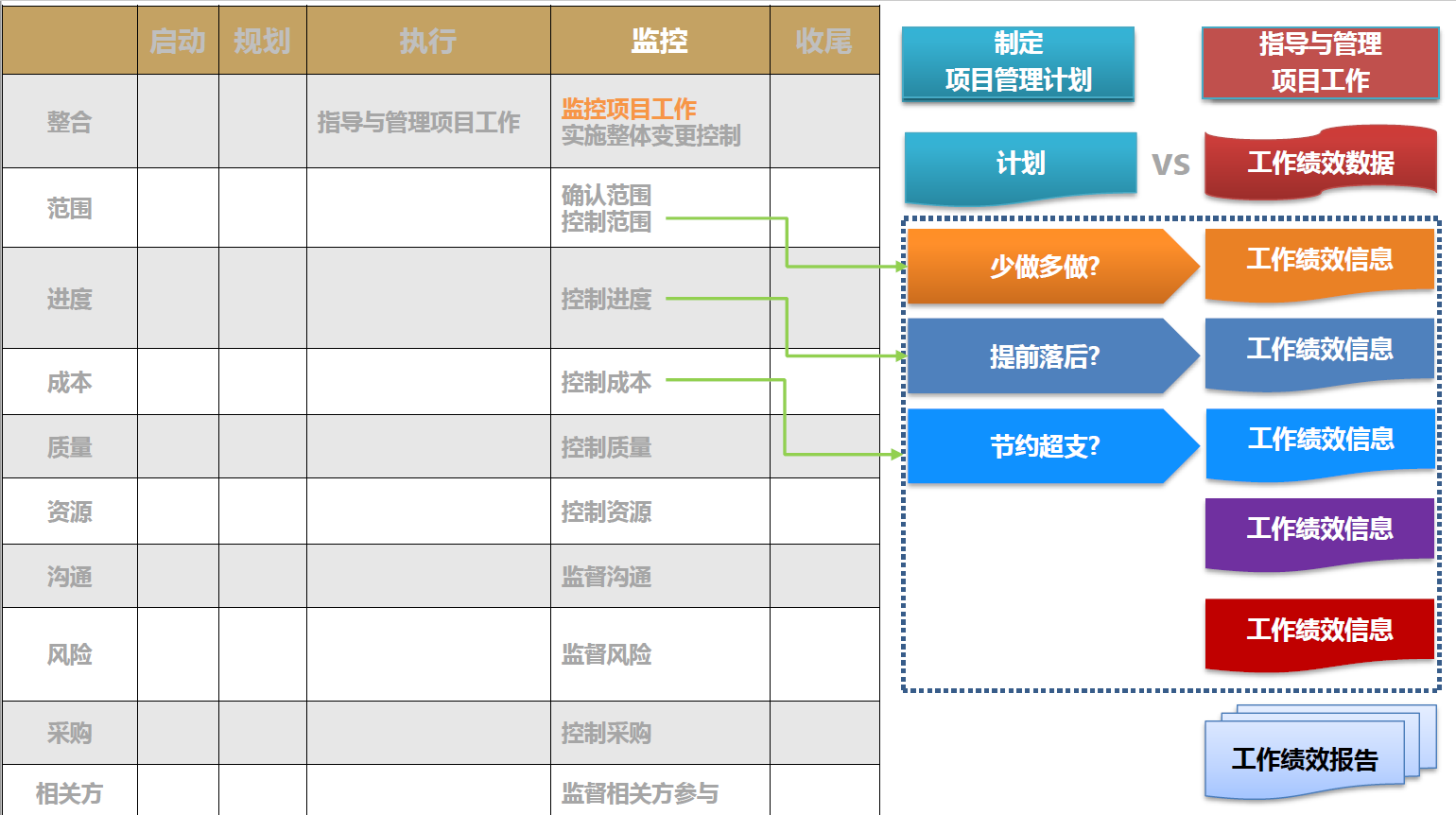1456x815 pixels.
Task: Click the 风险 row label
Action: (x=70, y=654)
